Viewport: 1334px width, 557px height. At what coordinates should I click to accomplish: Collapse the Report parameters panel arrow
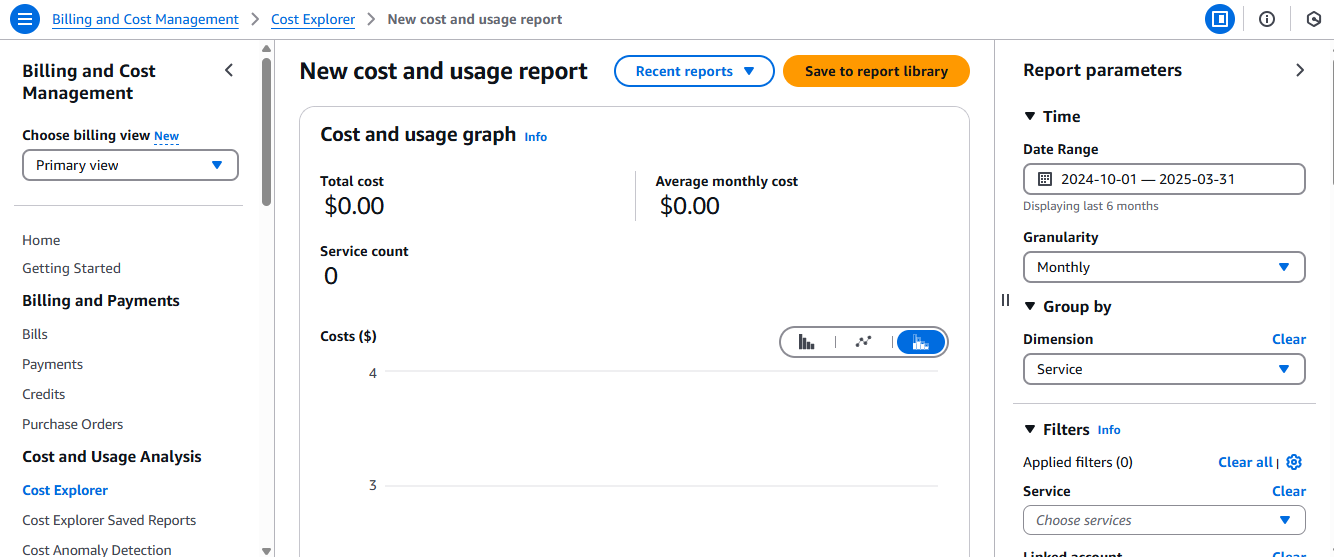(1300, 70)
